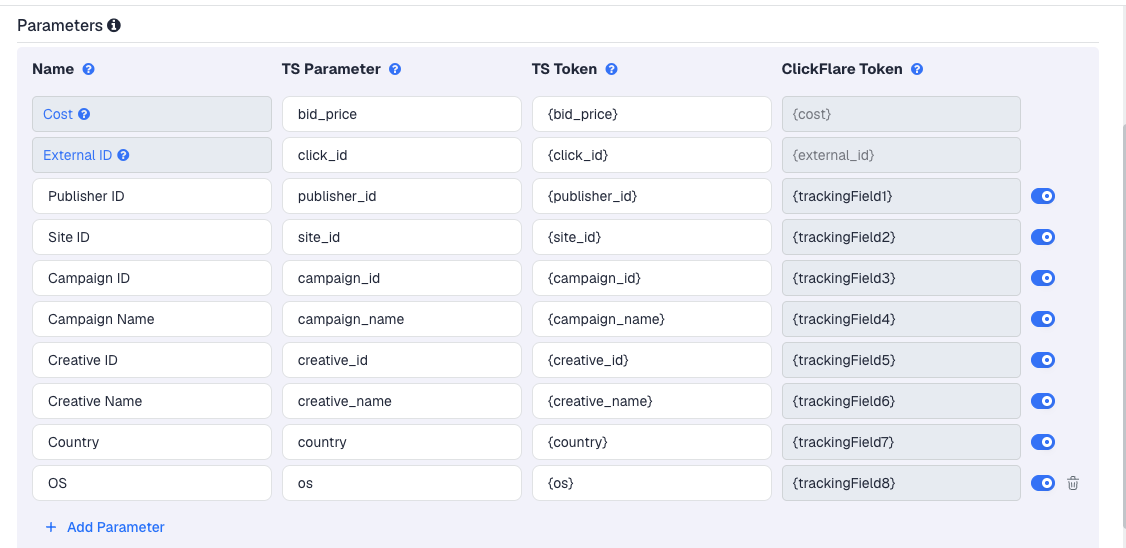Open help icon next to Name column
1126x548 pixels.
(88, 70)
